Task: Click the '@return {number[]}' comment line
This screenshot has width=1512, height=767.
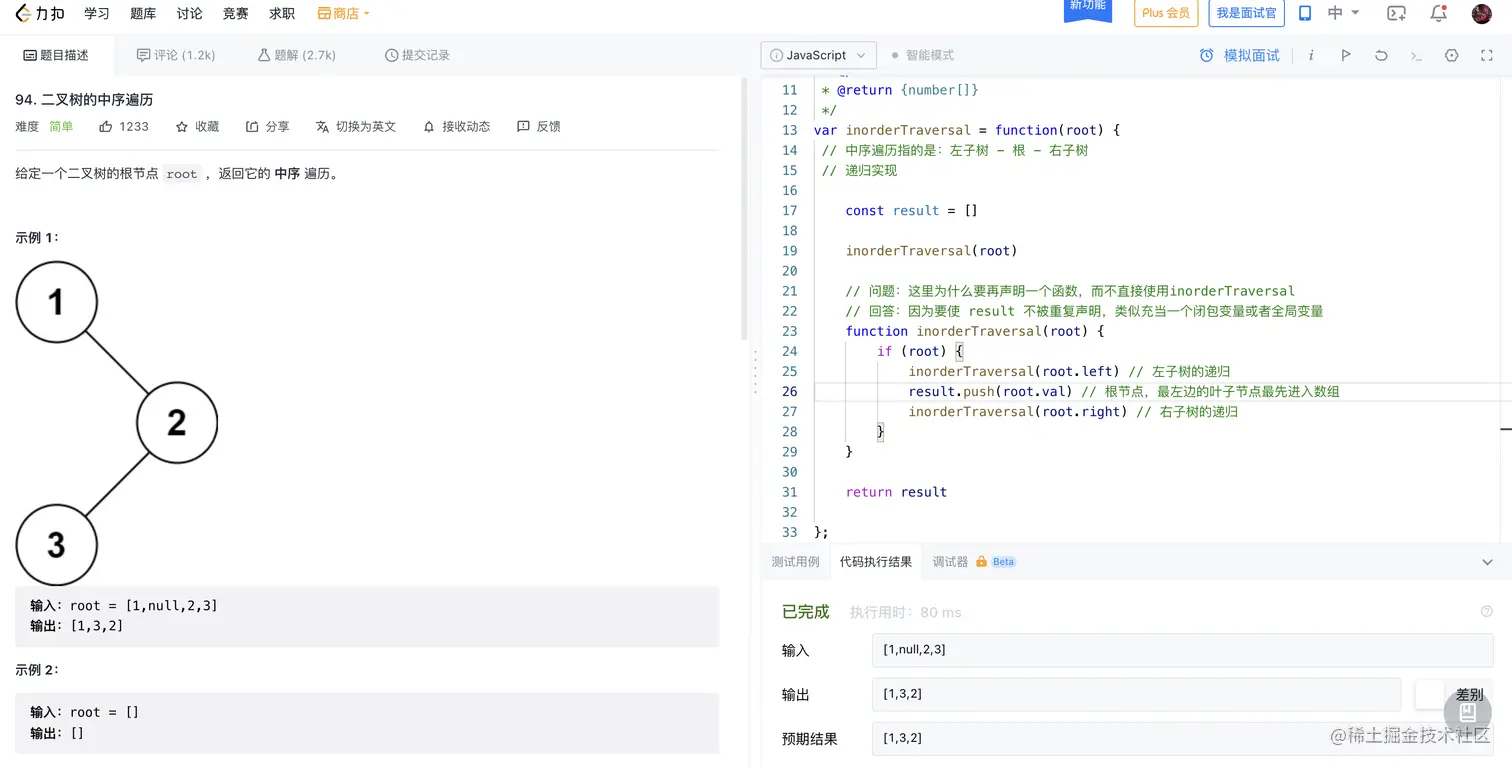Action: click(900, 91)
